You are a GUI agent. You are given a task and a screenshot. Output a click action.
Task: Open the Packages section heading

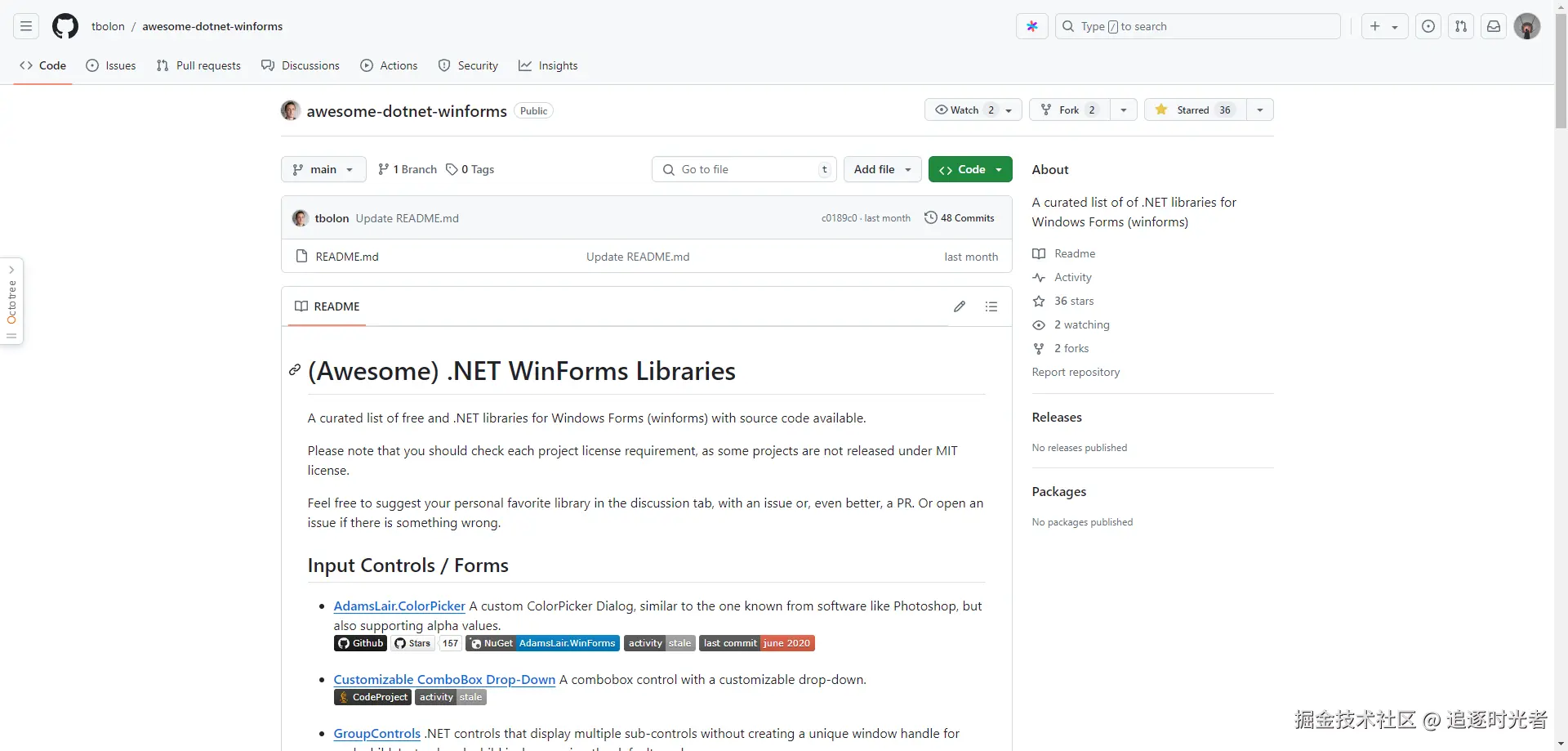tap(1059, 491)
